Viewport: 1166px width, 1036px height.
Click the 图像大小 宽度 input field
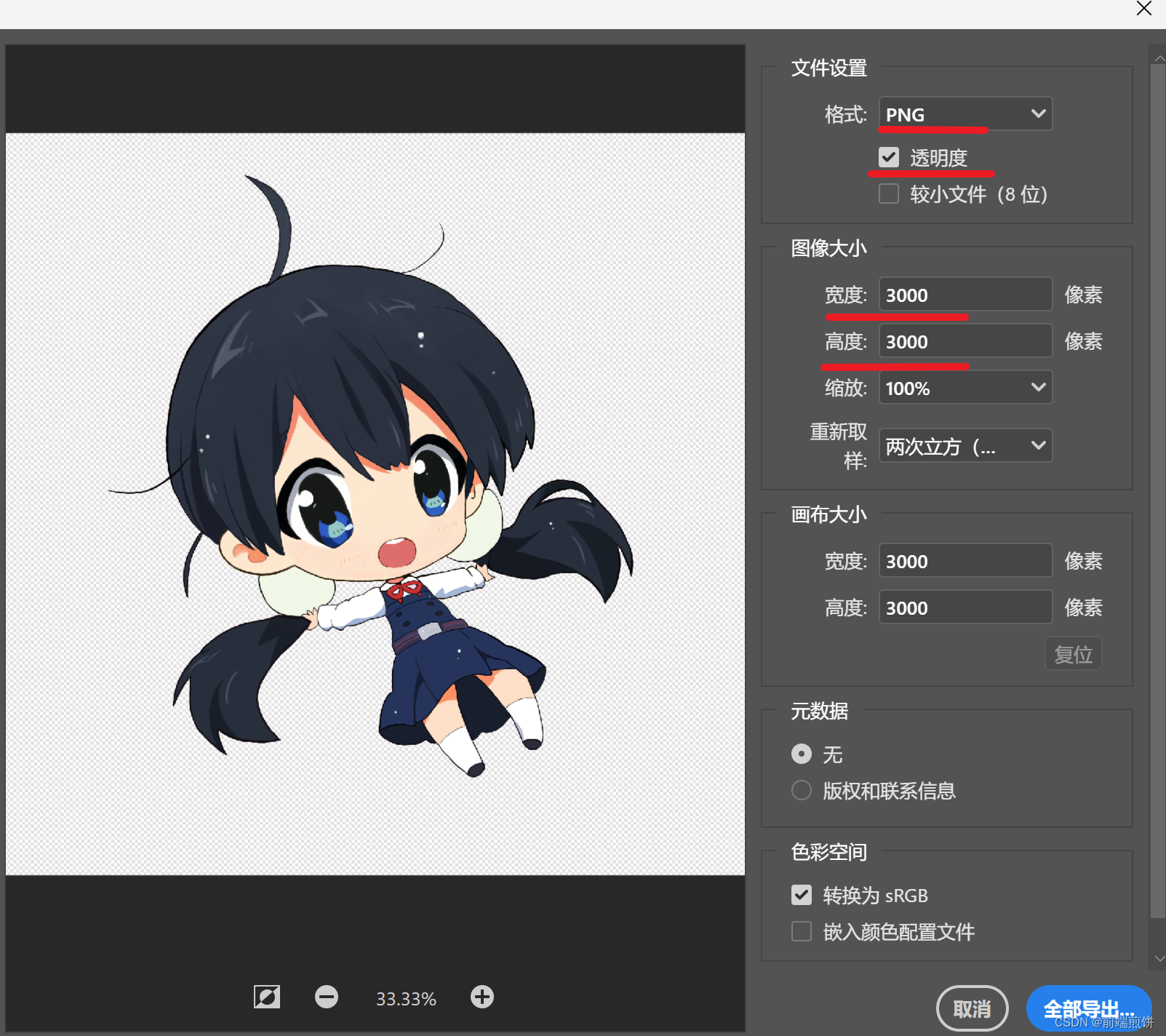965,295
